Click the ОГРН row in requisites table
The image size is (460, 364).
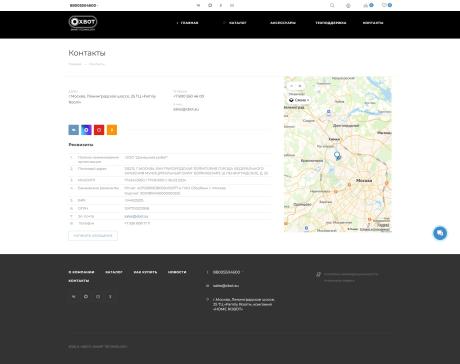coord(171,208)
